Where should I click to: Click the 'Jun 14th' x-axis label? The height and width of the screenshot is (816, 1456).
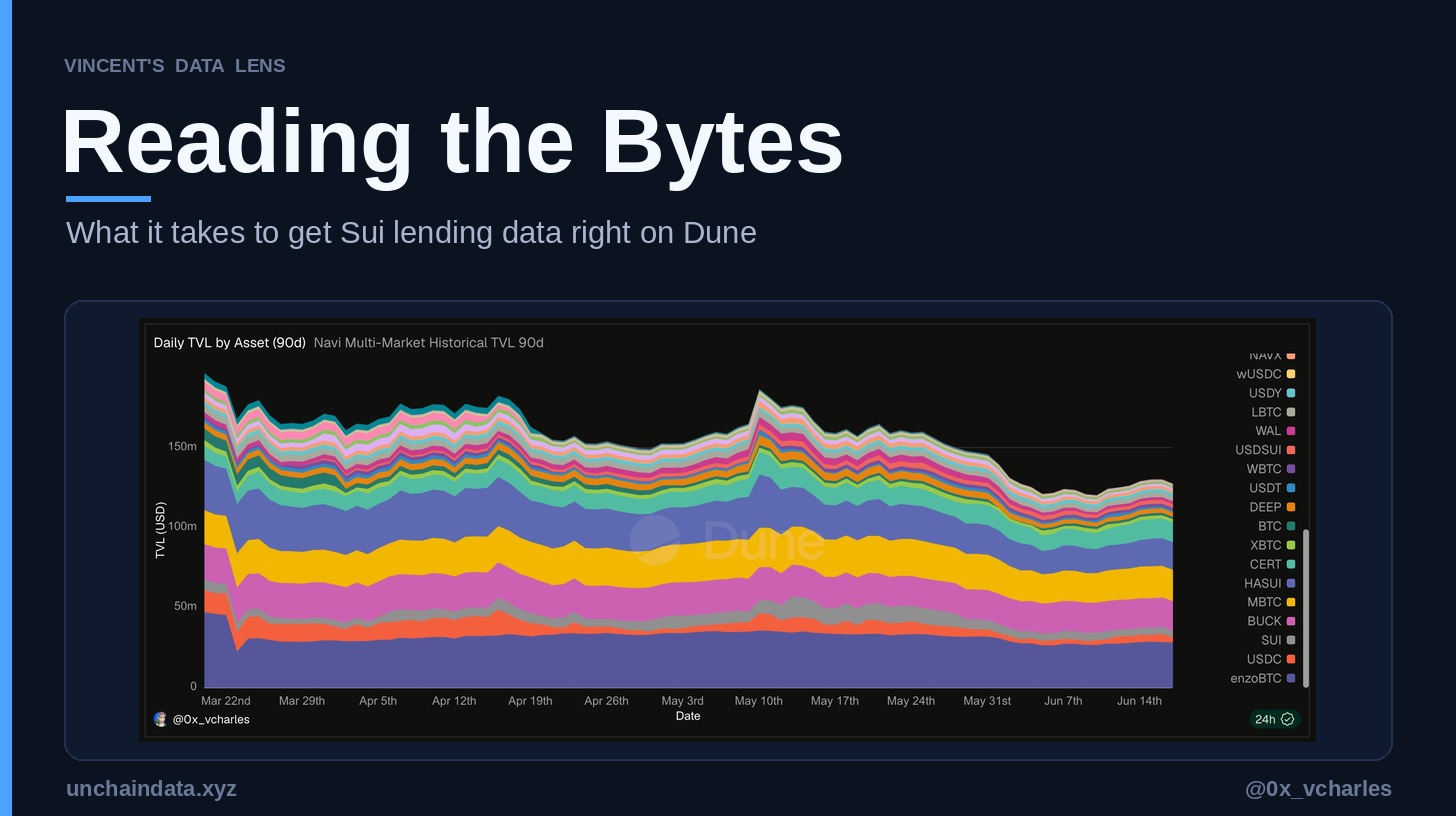[1139, 701]
